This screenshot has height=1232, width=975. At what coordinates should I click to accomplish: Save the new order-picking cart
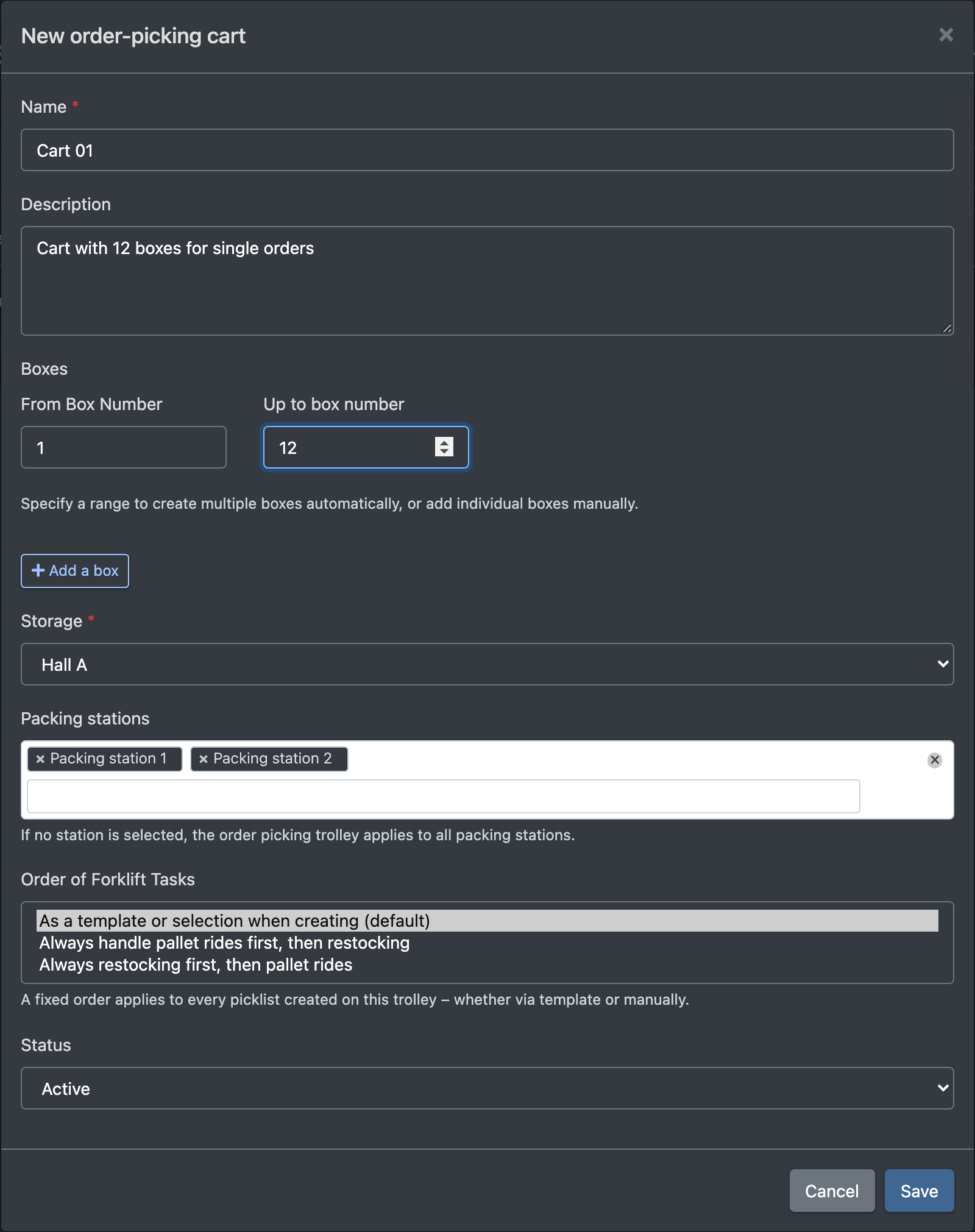tap(919, 1191)
